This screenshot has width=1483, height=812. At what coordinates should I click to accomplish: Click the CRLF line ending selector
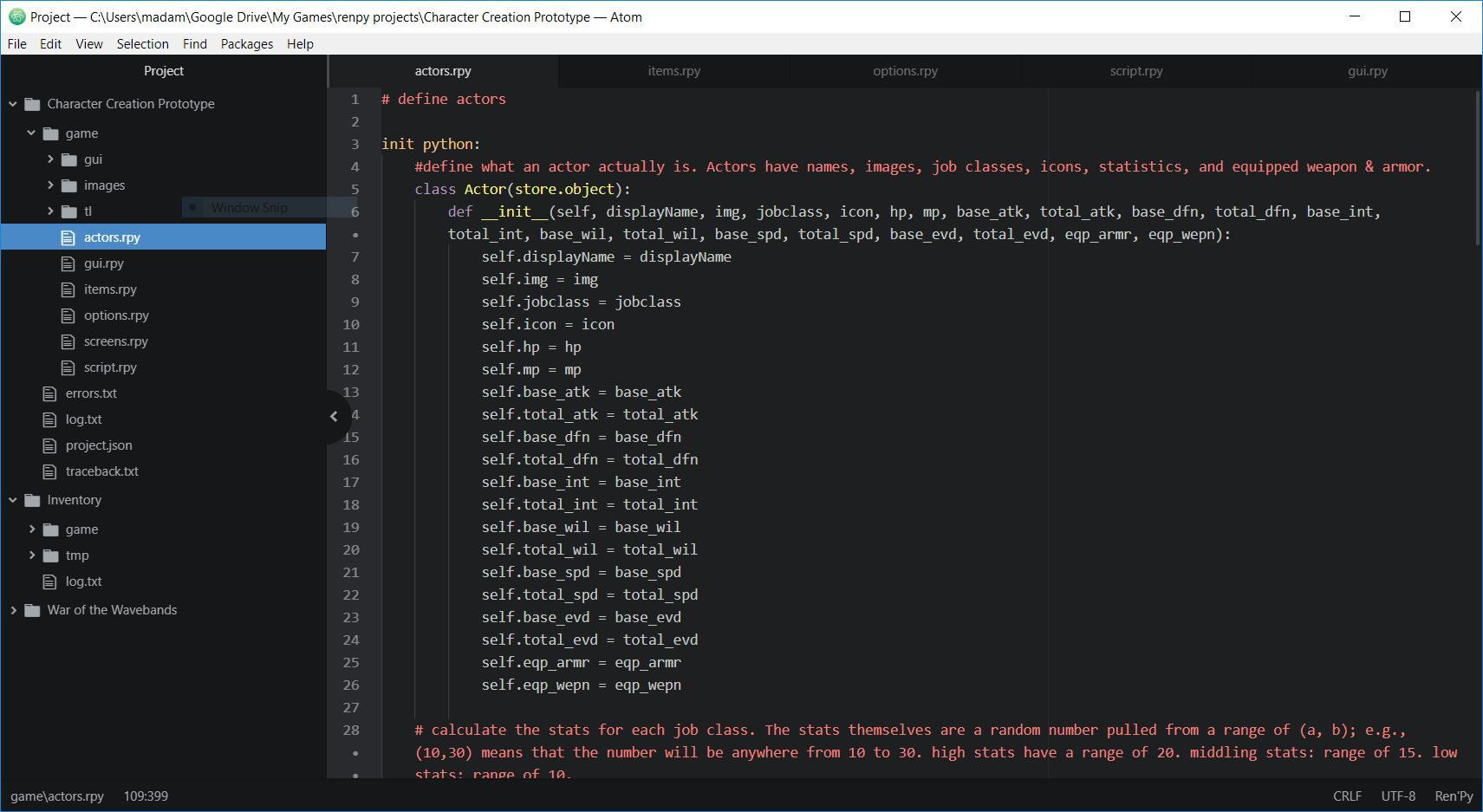pyautogui.click(x=1347, y=796)
